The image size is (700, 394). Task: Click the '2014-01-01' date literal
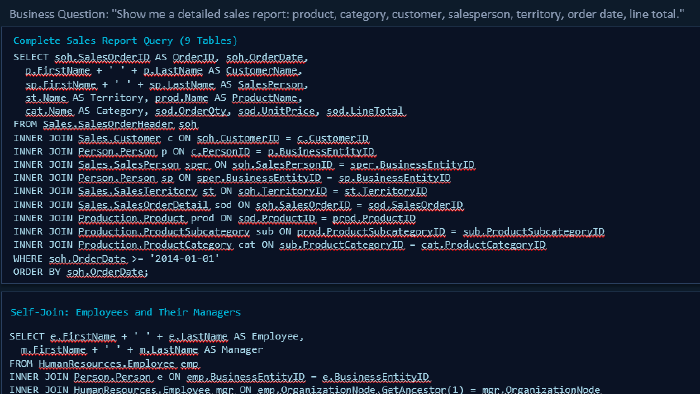[x=184, y=259]
